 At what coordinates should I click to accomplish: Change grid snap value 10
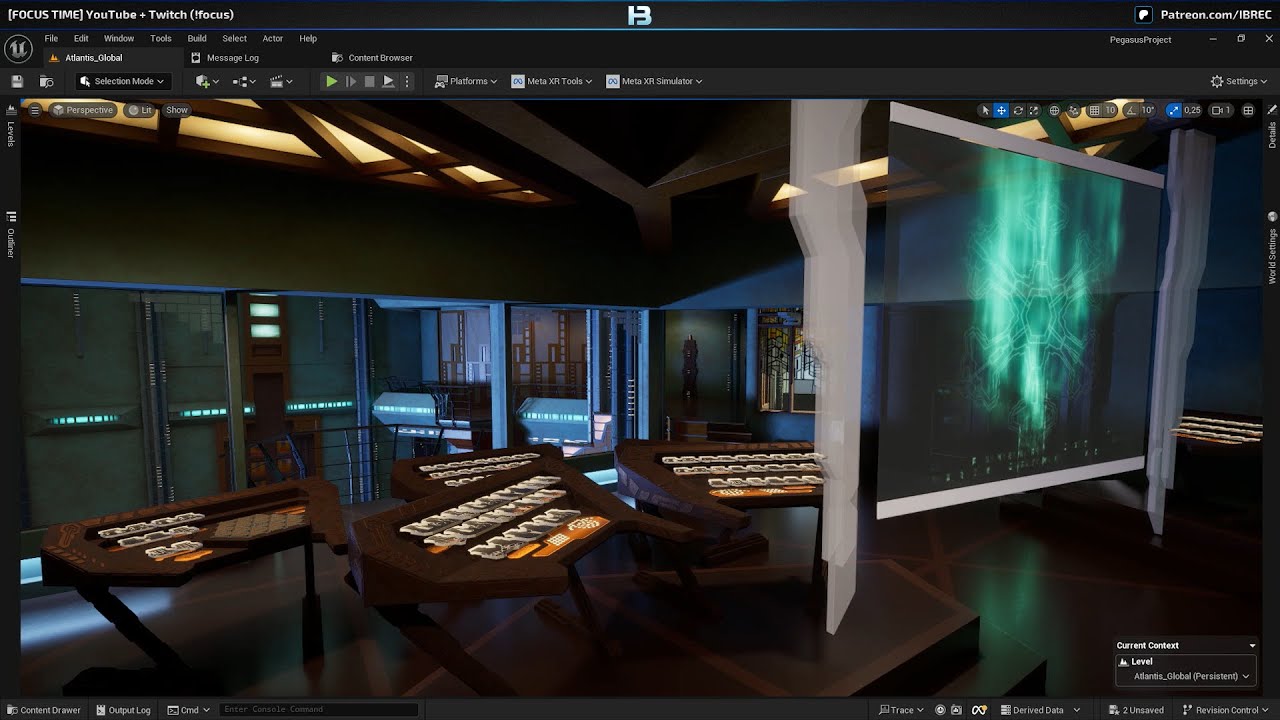1110,110
